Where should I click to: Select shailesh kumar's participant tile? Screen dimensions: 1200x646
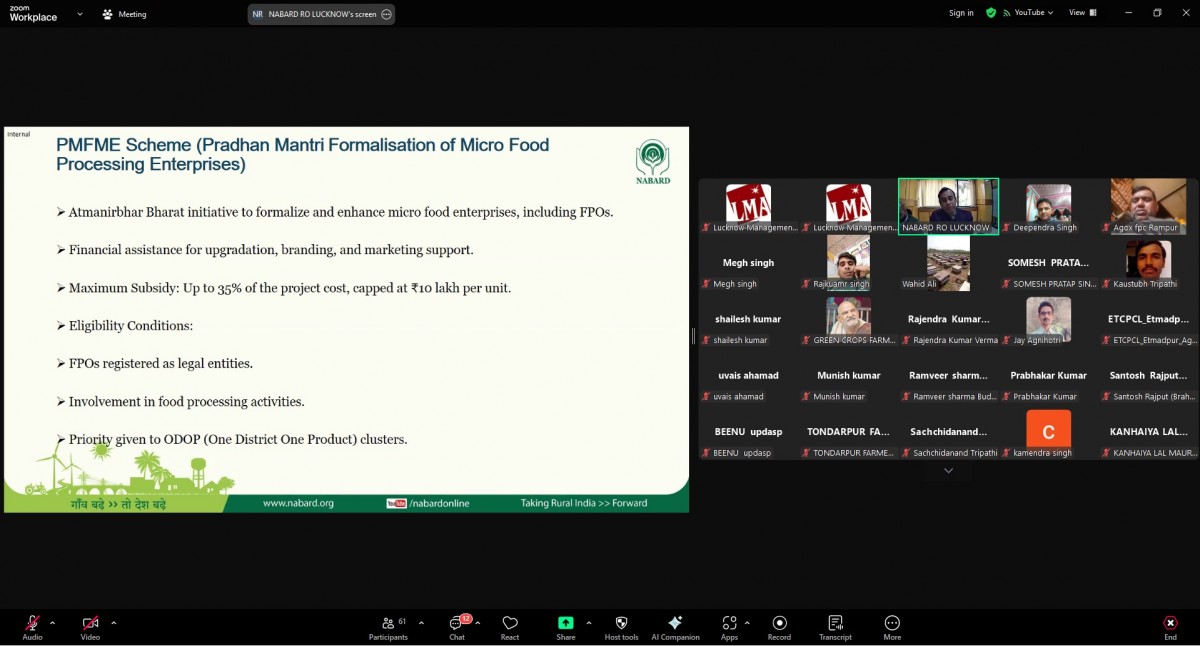748,319
